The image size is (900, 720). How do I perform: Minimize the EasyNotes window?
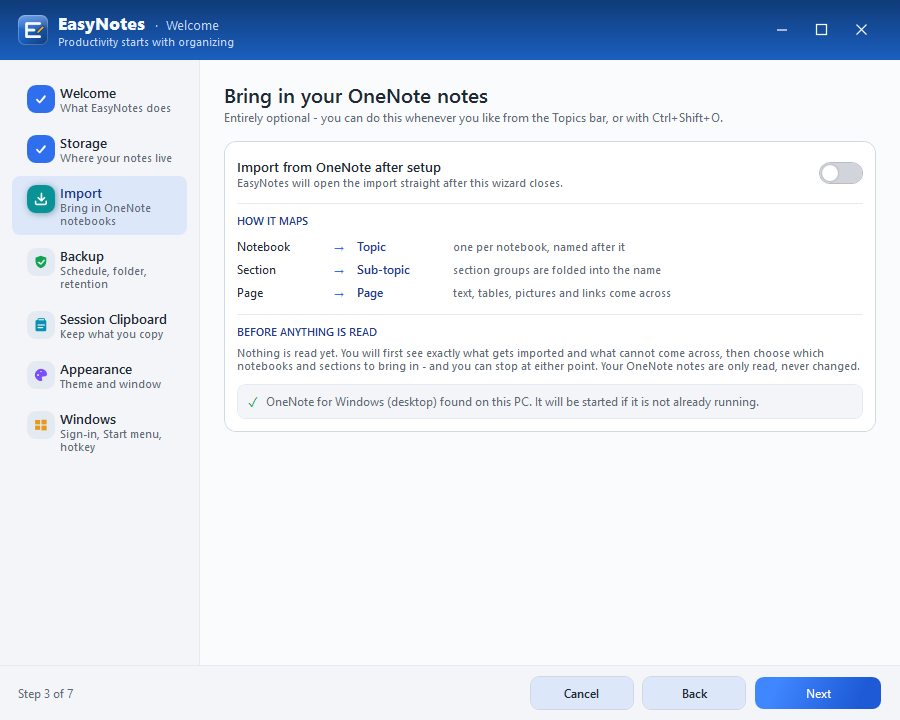pyautogui.click(x=782, y=30)
